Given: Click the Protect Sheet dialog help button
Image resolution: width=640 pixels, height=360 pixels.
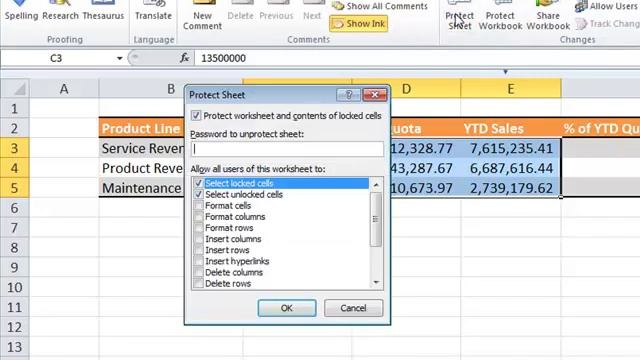Looking at the screenshot, I should click(349, 95).
